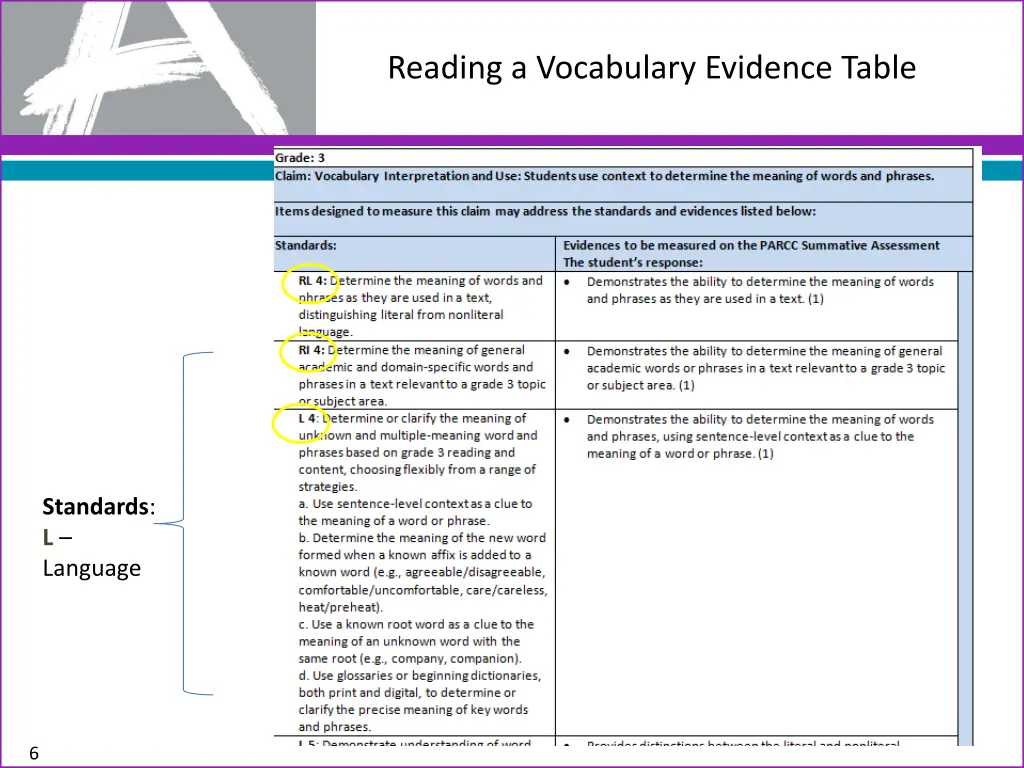The image size is (1024, 768).
Task: Click 'b. Determine the meaning of the new word'
Action: [x=422, y=538]
